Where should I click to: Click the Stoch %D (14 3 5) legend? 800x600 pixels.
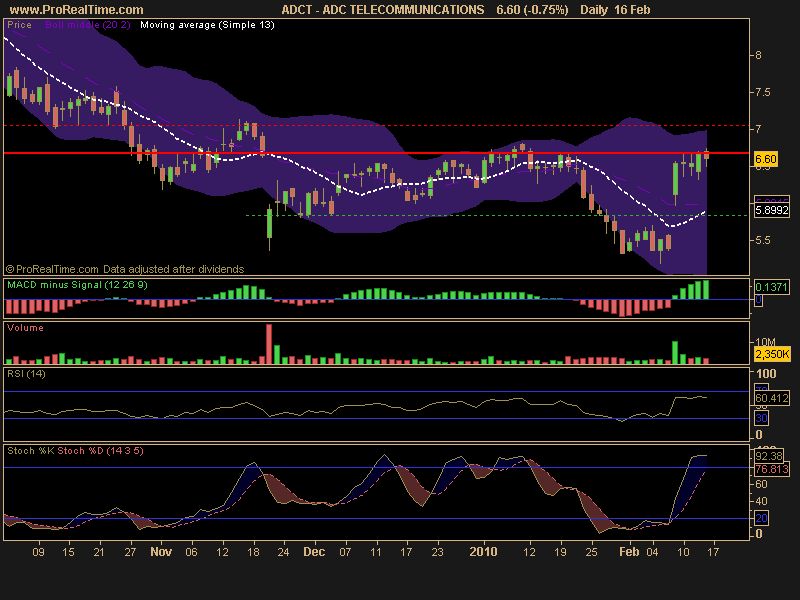pyautogui.click(x=100, y=451)
